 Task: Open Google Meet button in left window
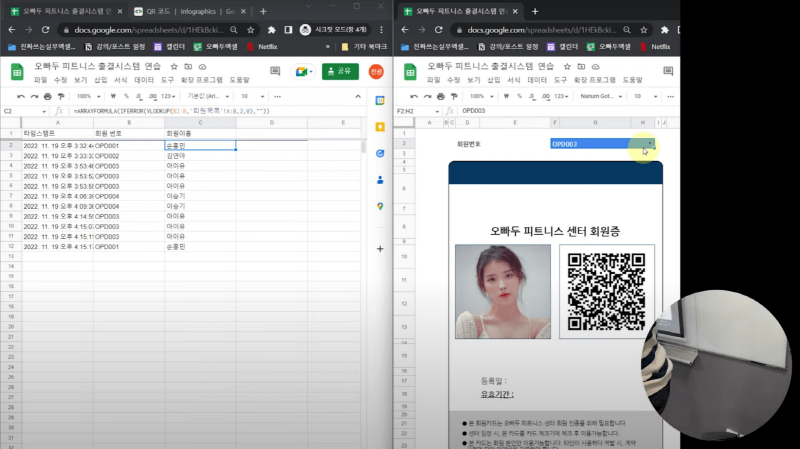coord(304,71)
